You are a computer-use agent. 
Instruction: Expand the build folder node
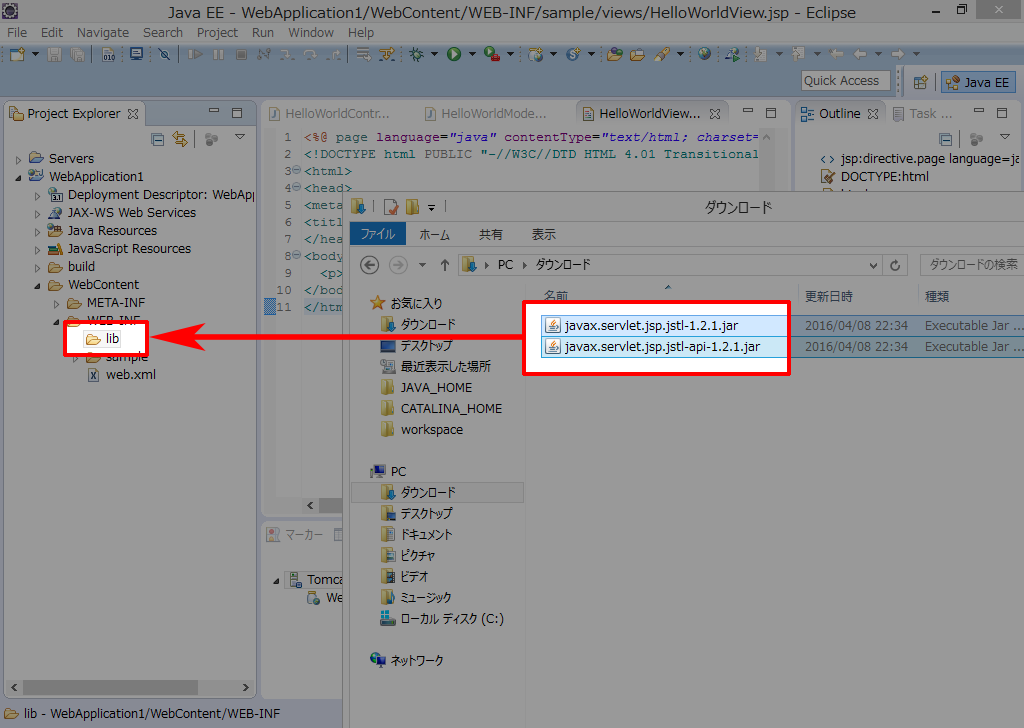pos(37,268)
